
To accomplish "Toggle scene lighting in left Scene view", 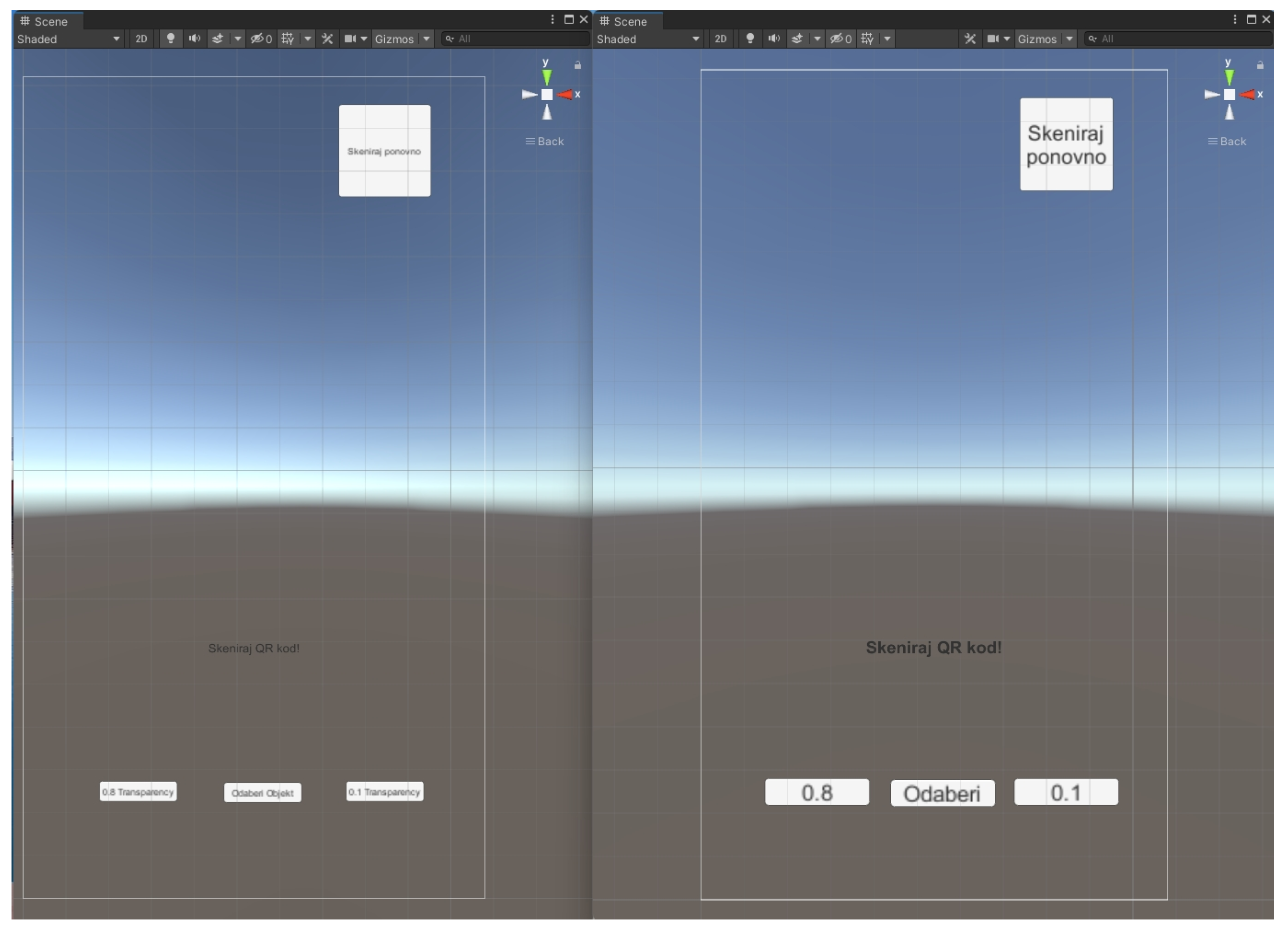I will (x=170, y=39).
